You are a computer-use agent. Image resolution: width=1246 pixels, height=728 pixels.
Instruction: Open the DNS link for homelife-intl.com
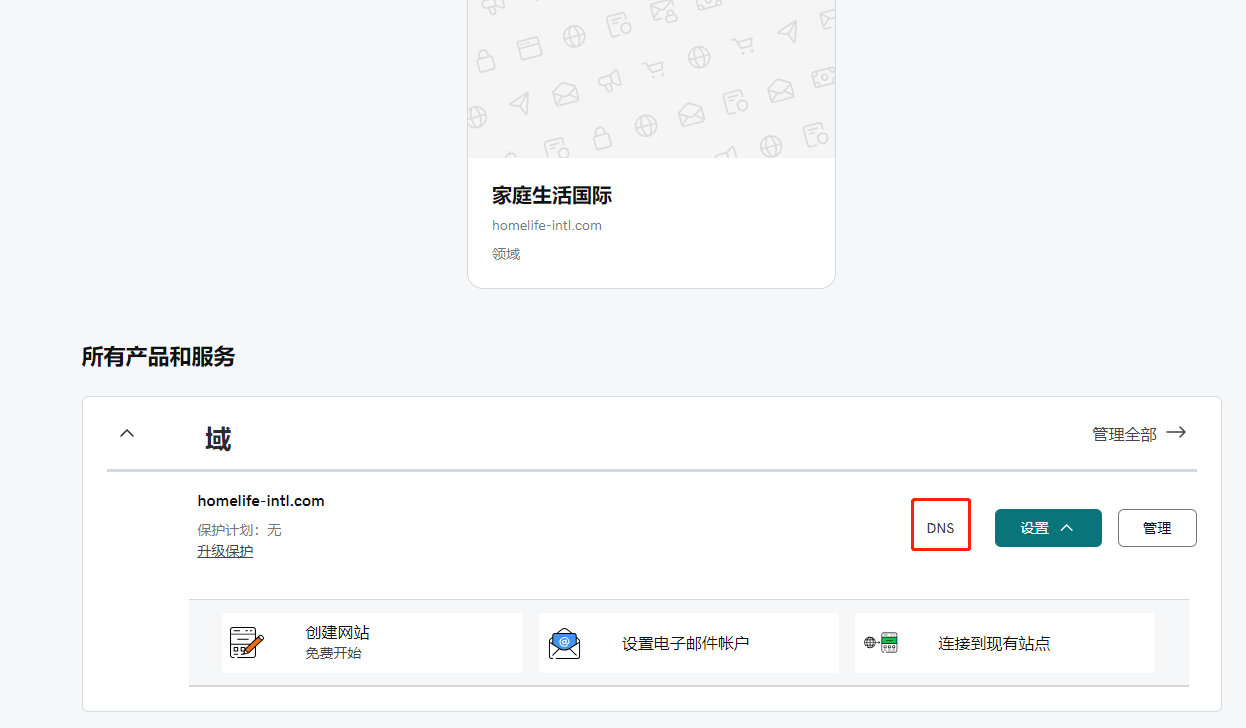pos(940,528)
